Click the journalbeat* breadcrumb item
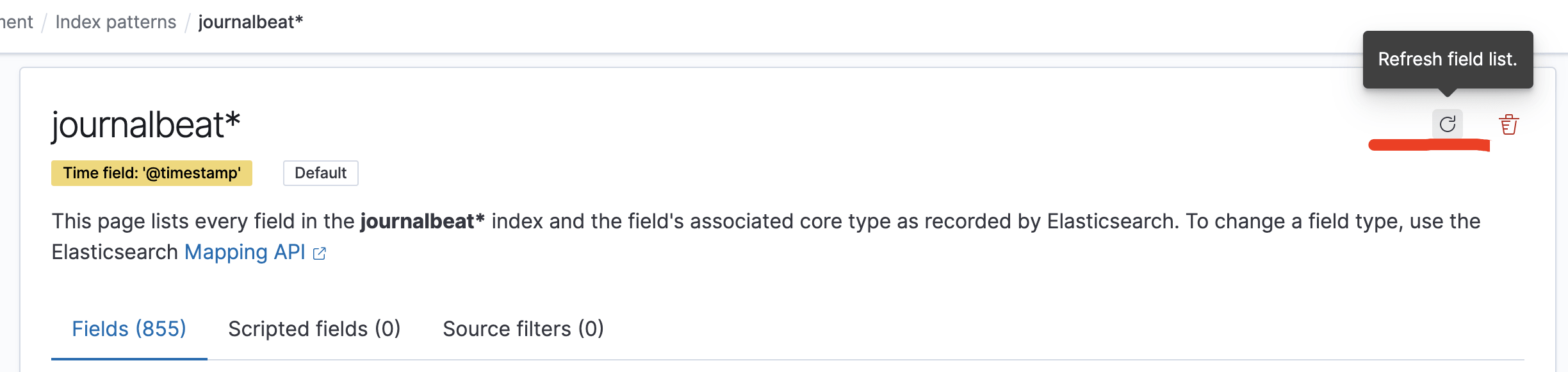1568x372 pixels. tap(250, 22)
